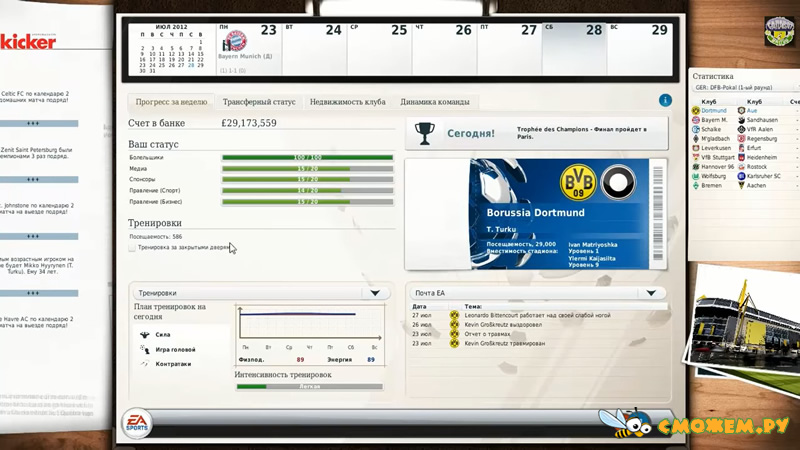Click the Сила training icon
800x450 pixels.
pos(144,335)
